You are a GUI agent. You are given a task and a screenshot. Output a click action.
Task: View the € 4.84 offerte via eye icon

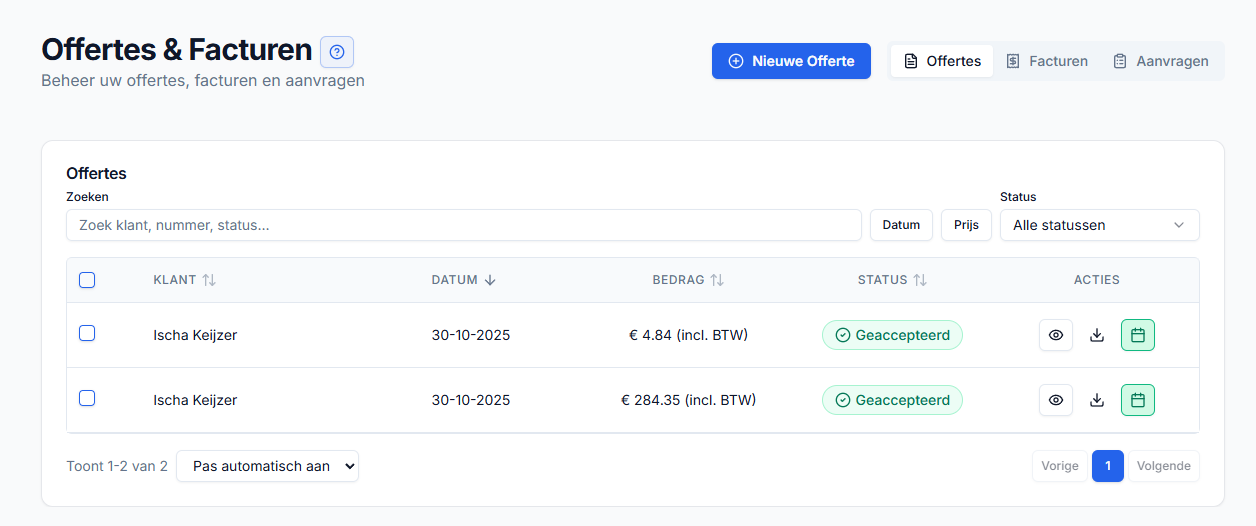tap(1056, 335)
